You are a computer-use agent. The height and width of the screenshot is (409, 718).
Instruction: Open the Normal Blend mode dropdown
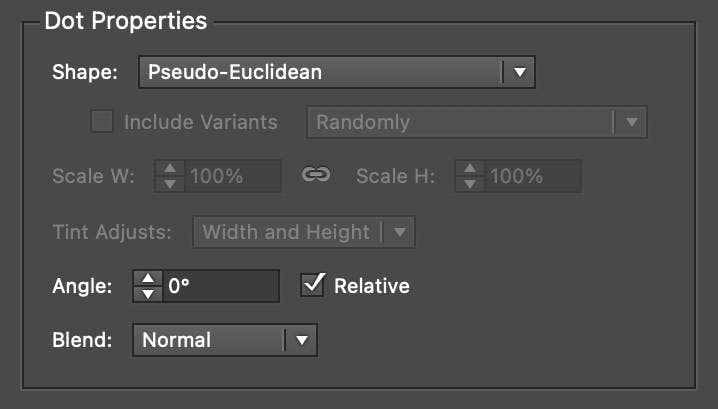[x=208, y=340]
